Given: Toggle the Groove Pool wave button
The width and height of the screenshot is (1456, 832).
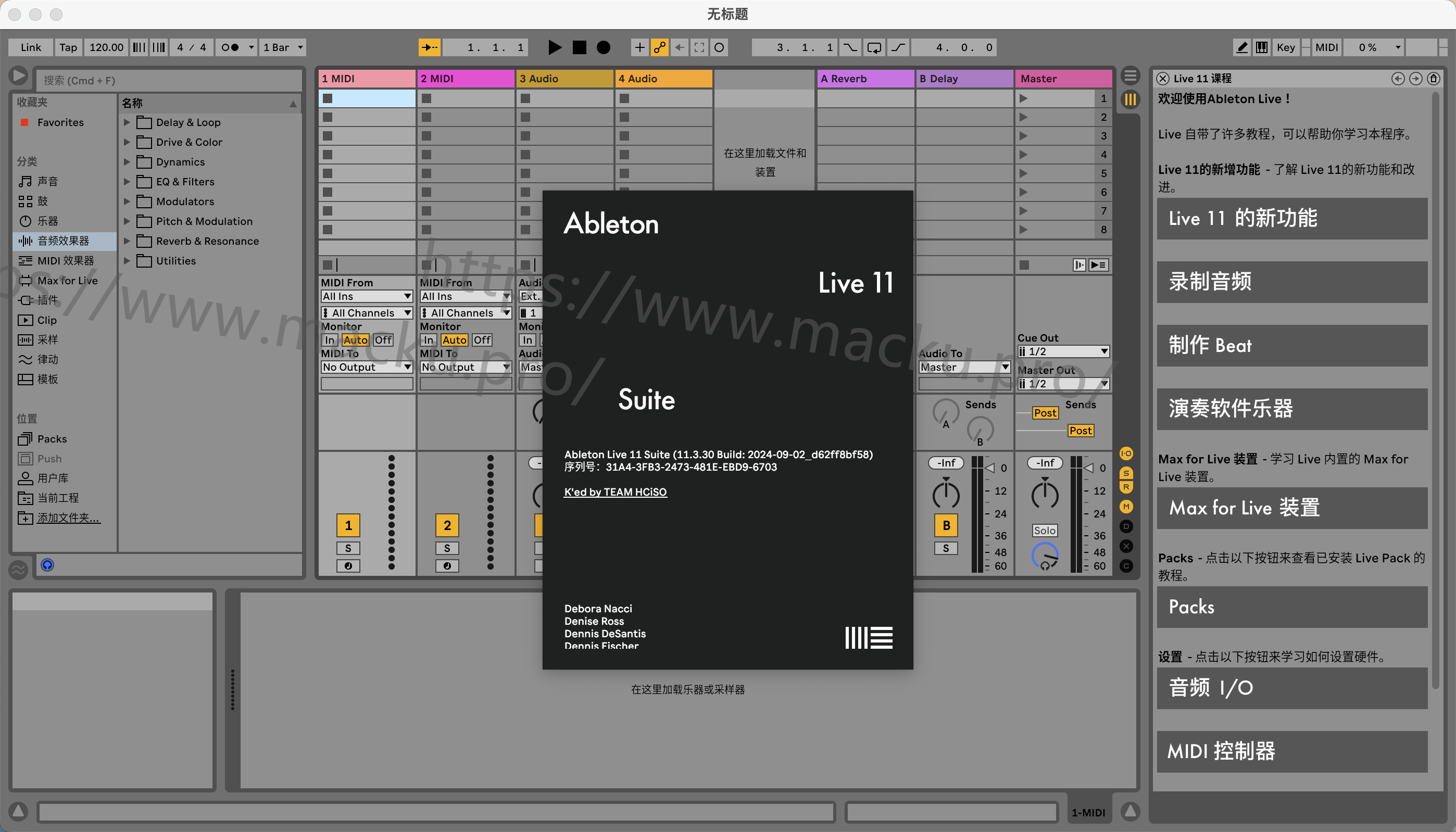Looking at the screenshot, I should [x=18, y=570].
